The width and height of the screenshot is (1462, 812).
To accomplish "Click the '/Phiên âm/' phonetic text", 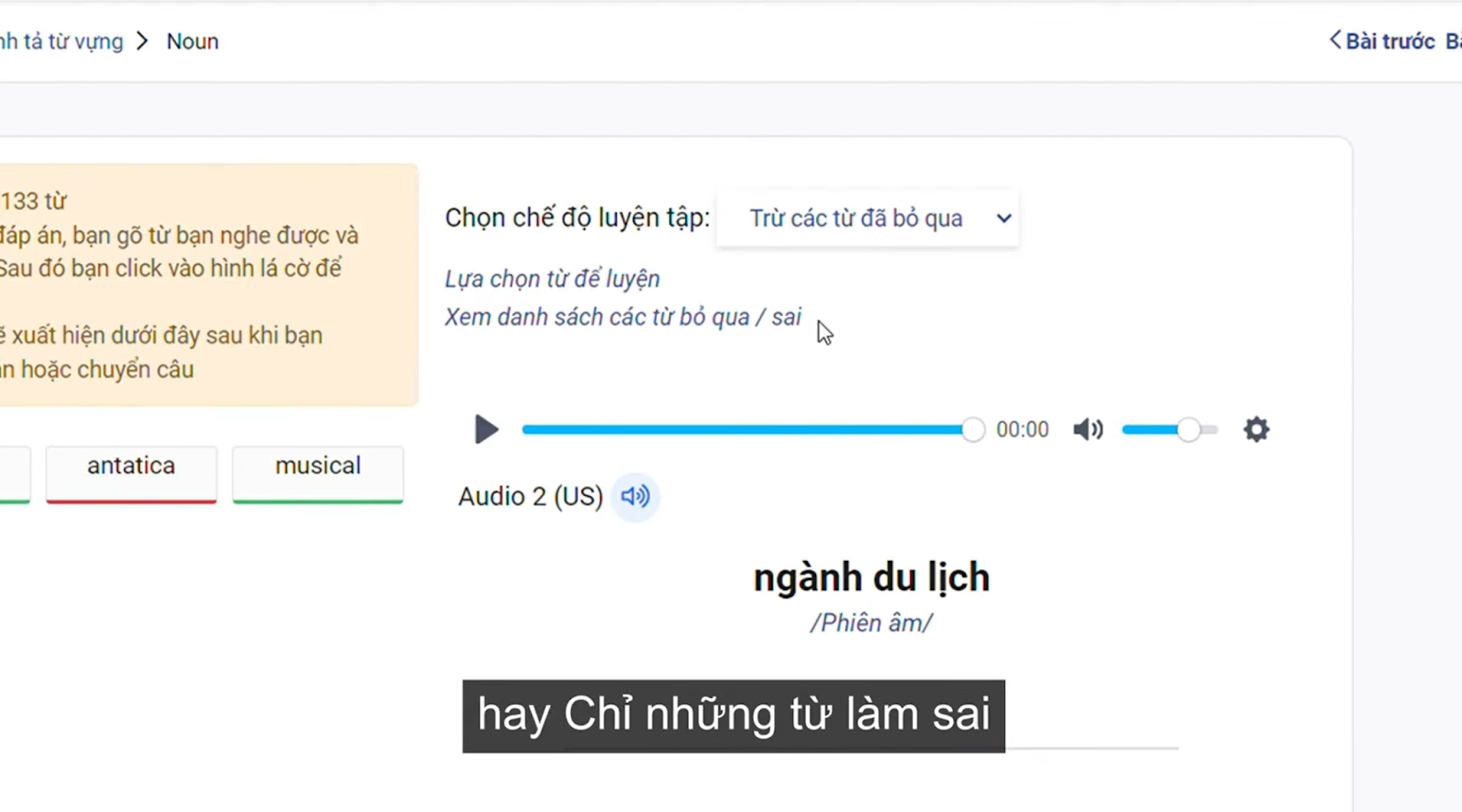I will (x=871, y=623).
